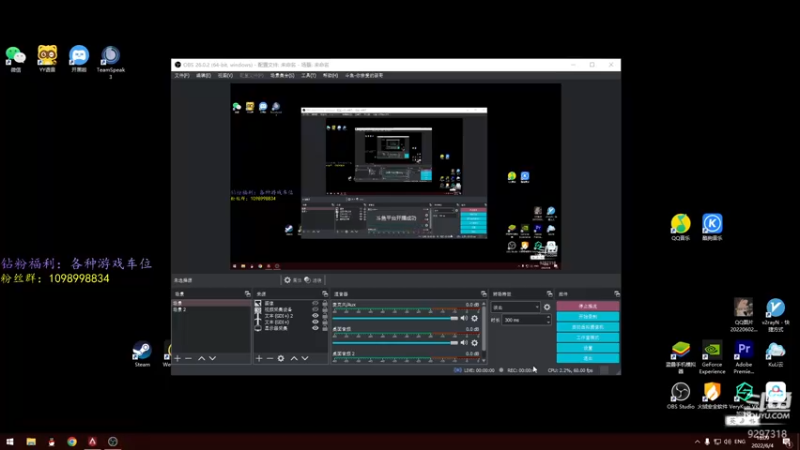Open the 文件(F) menu
Screen dimensions: 800x450
182,76
